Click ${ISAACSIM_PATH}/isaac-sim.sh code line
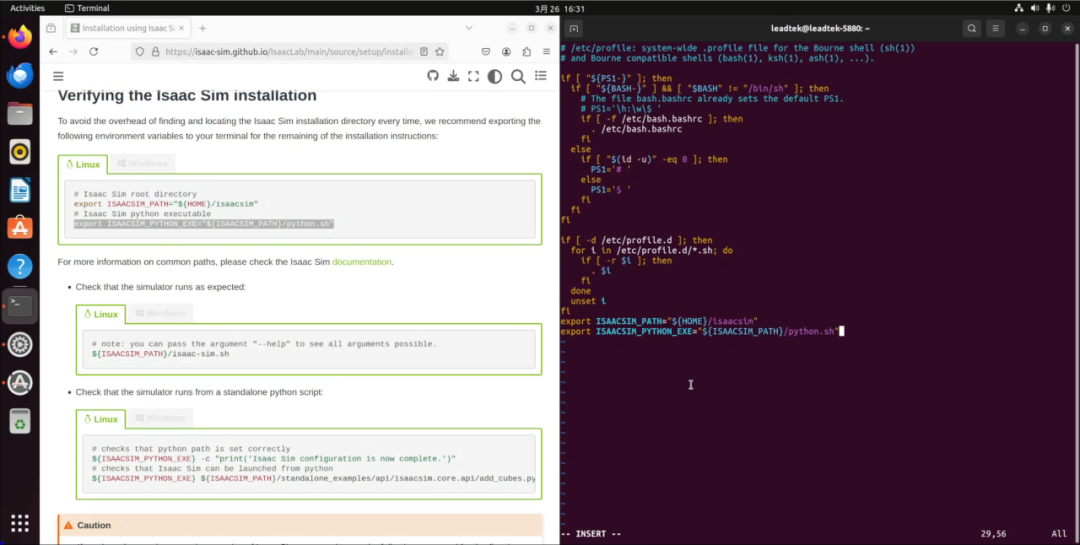This screenshot has width=1080, height=545. click(x=160, y=353)
